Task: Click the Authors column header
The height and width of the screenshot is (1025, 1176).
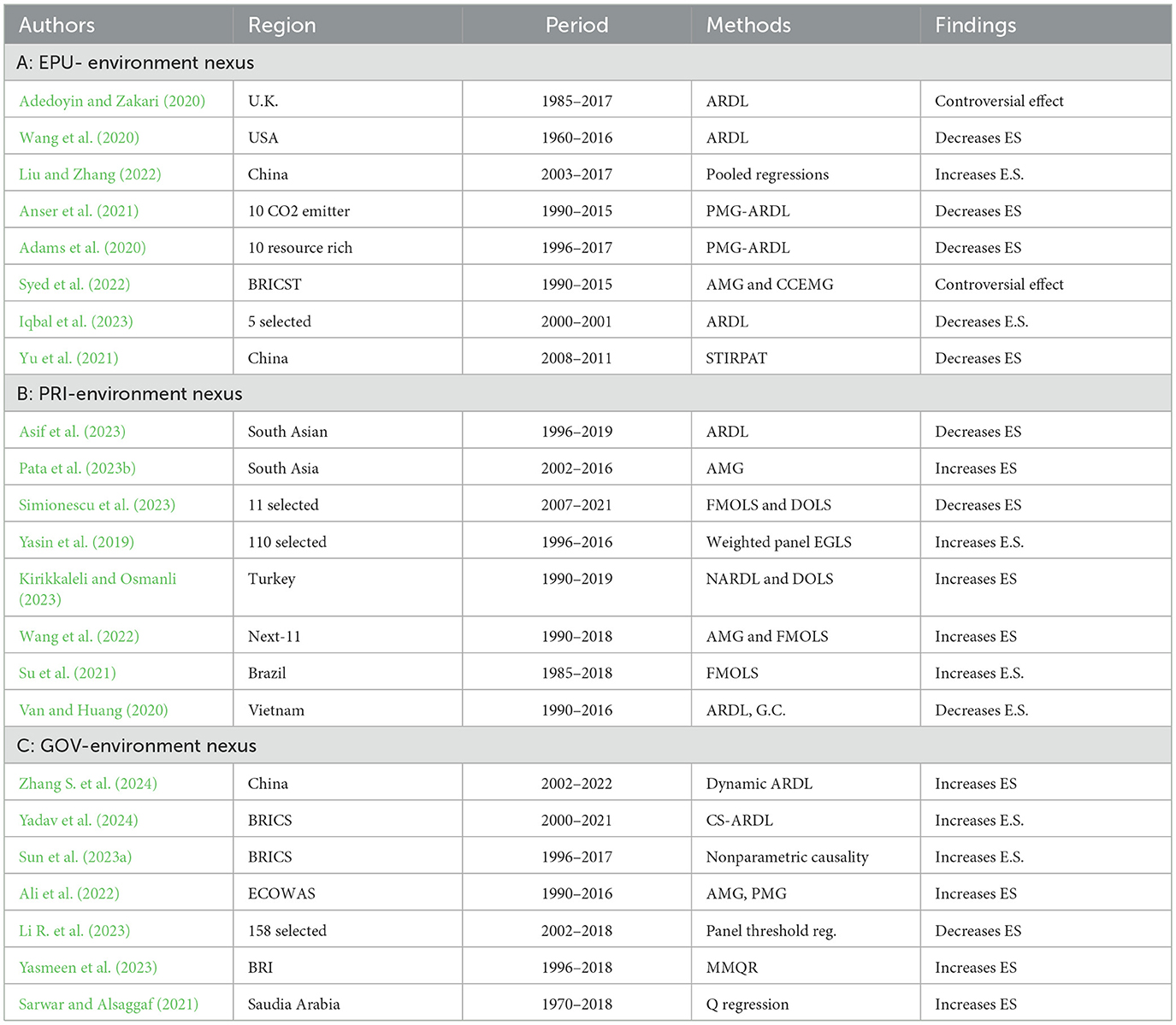Action: tap(56, 25)
